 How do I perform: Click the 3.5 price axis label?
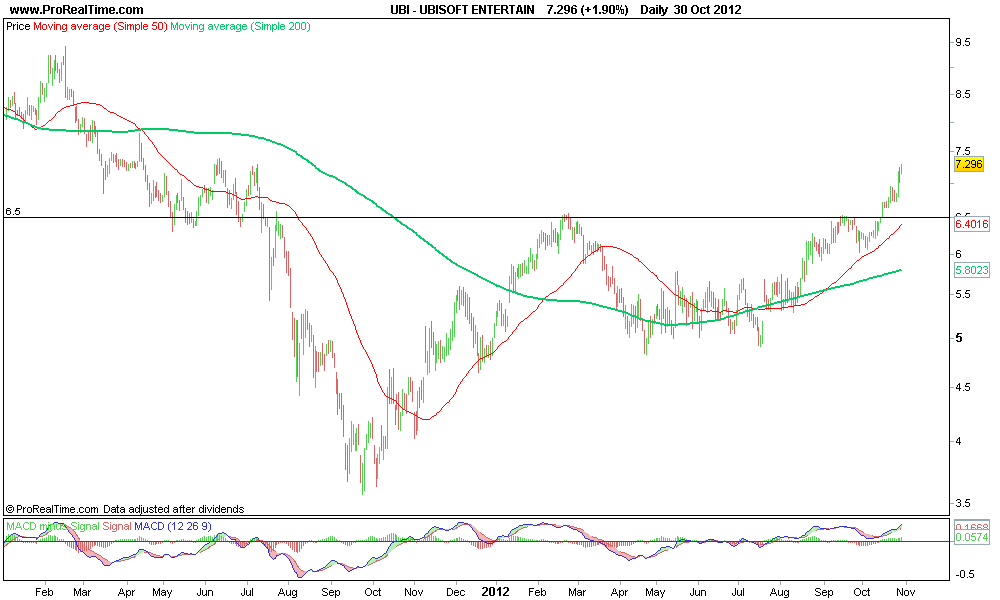click(962, 503)
